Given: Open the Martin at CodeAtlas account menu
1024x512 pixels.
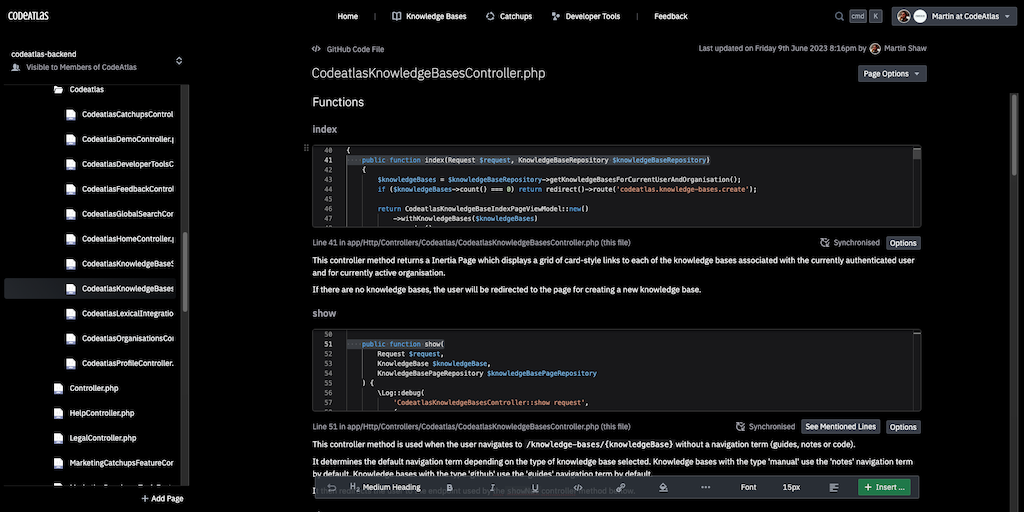Looking at the screenshot, I should pyautogui.click(x=953, y=16).
